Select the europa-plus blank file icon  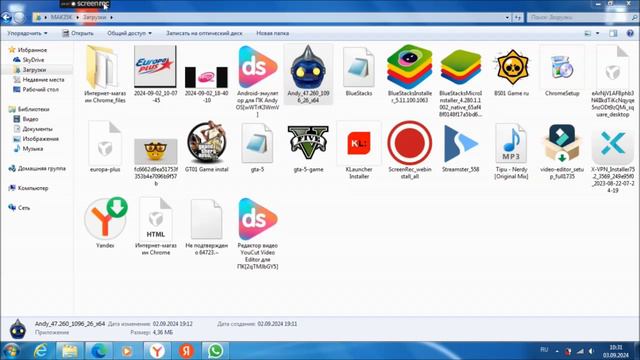click(x=105, y=143)
